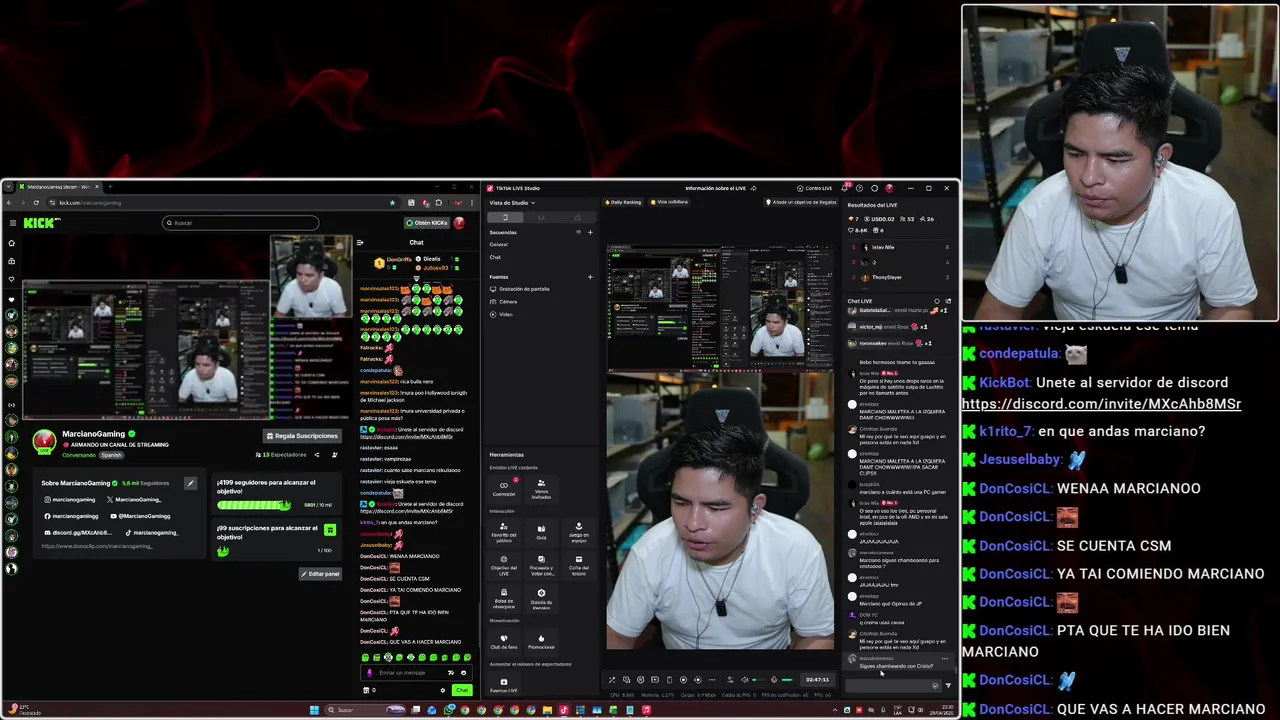
Task: Open Chat LIVE settings icon
Action: pos(937,301)
